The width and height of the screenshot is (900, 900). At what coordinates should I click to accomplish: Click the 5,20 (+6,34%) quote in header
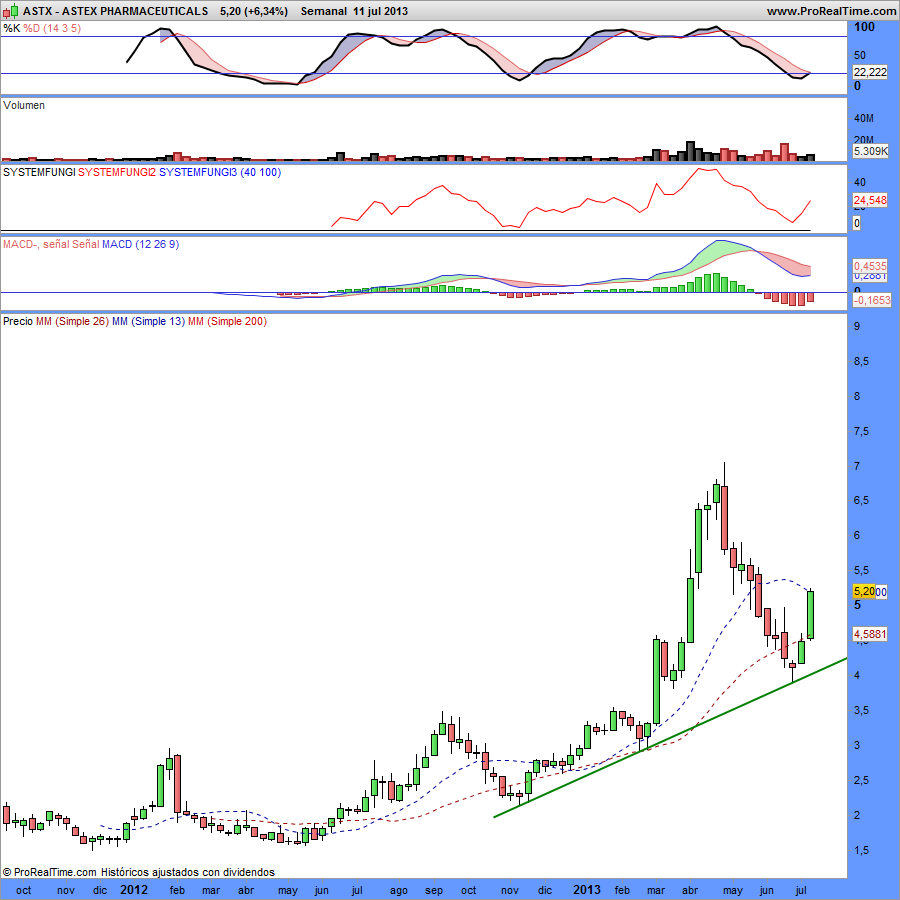click(x=254, y=11)
